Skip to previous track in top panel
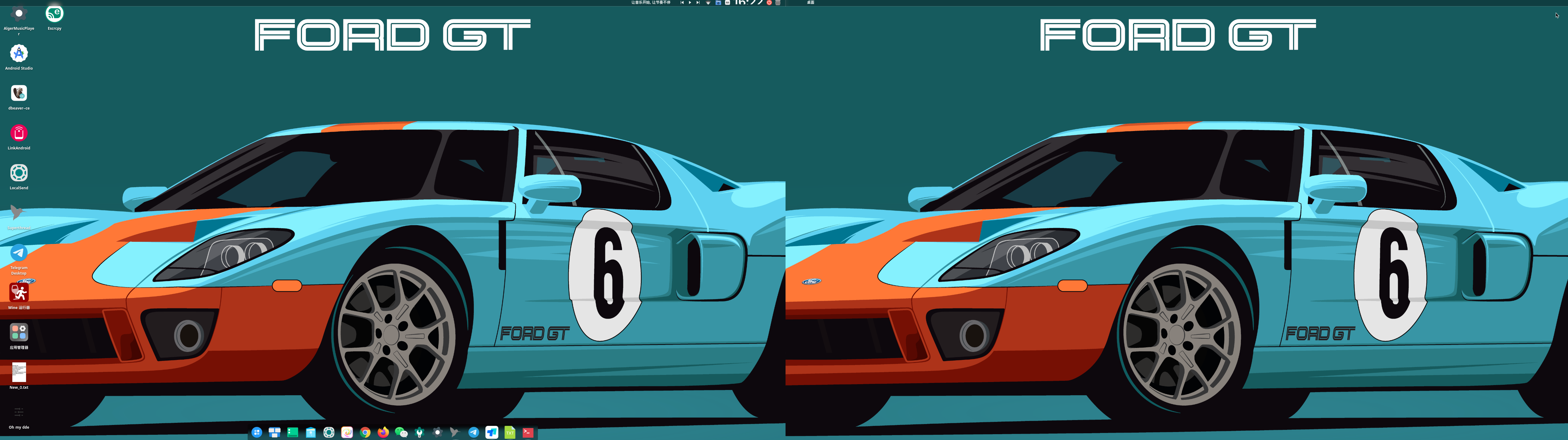The width and height of the screenshot is (1568, 440). (682, 2)
